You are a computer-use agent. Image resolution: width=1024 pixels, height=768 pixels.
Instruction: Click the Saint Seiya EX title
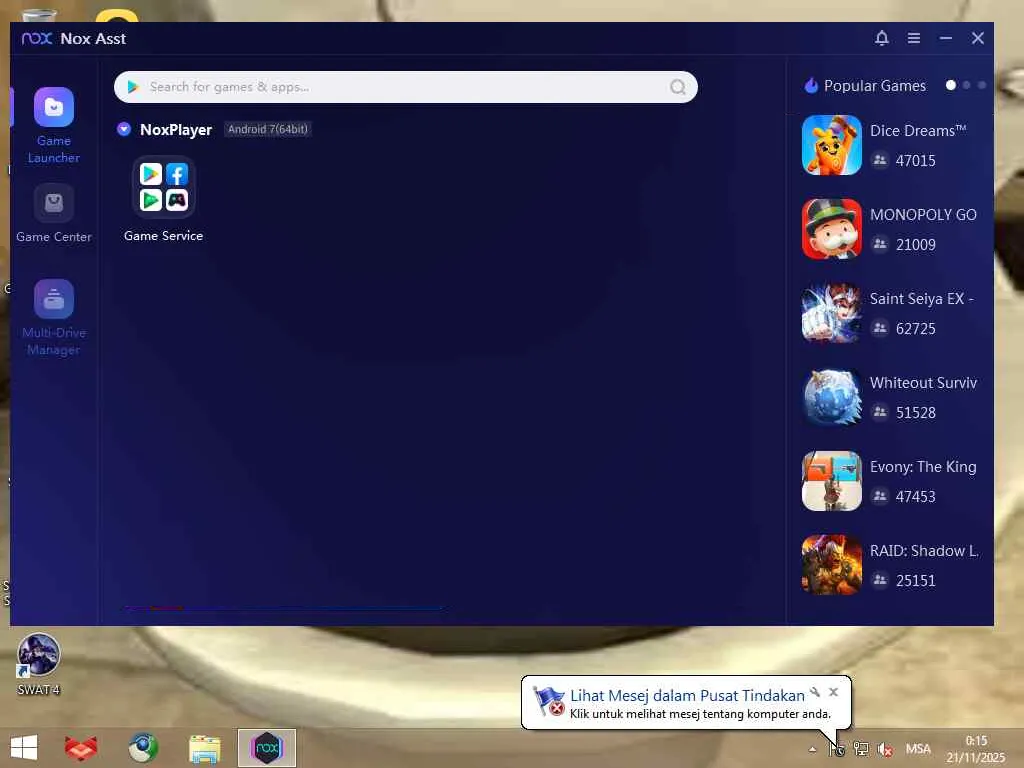[x=921, y=298]
